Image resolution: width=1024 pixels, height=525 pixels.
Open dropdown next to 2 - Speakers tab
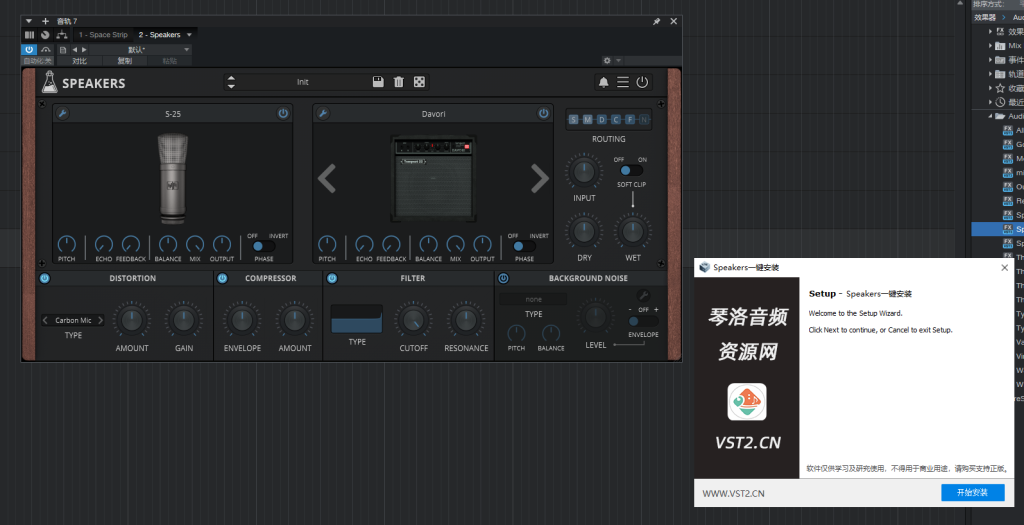tap(190, 35)
